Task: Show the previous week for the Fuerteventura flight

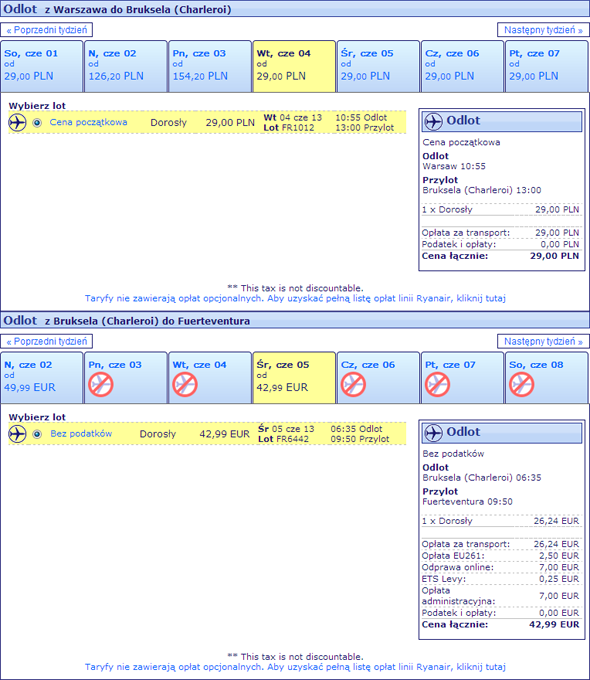Action: [47, 341]
